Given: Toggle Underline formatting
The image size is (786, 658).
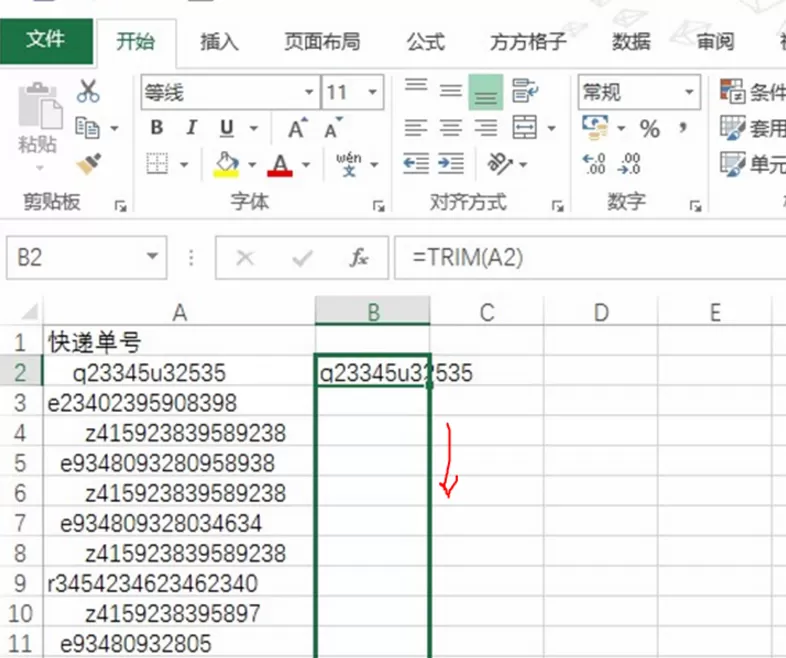Looking at the screenshot, I should [x=227, y=128].
